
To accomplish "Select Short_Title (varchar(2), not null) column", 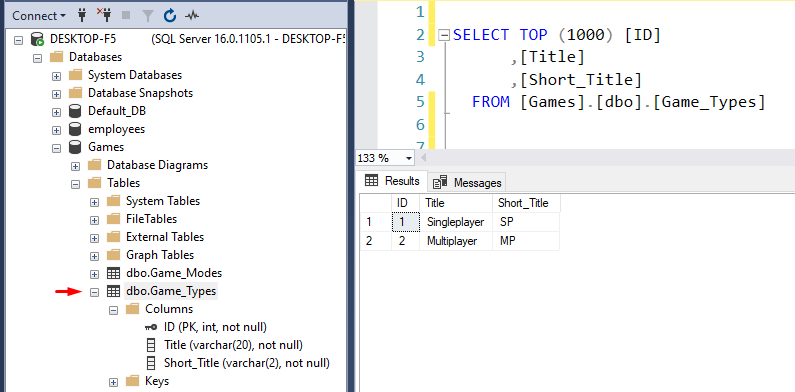I will [x=247, y=363].
